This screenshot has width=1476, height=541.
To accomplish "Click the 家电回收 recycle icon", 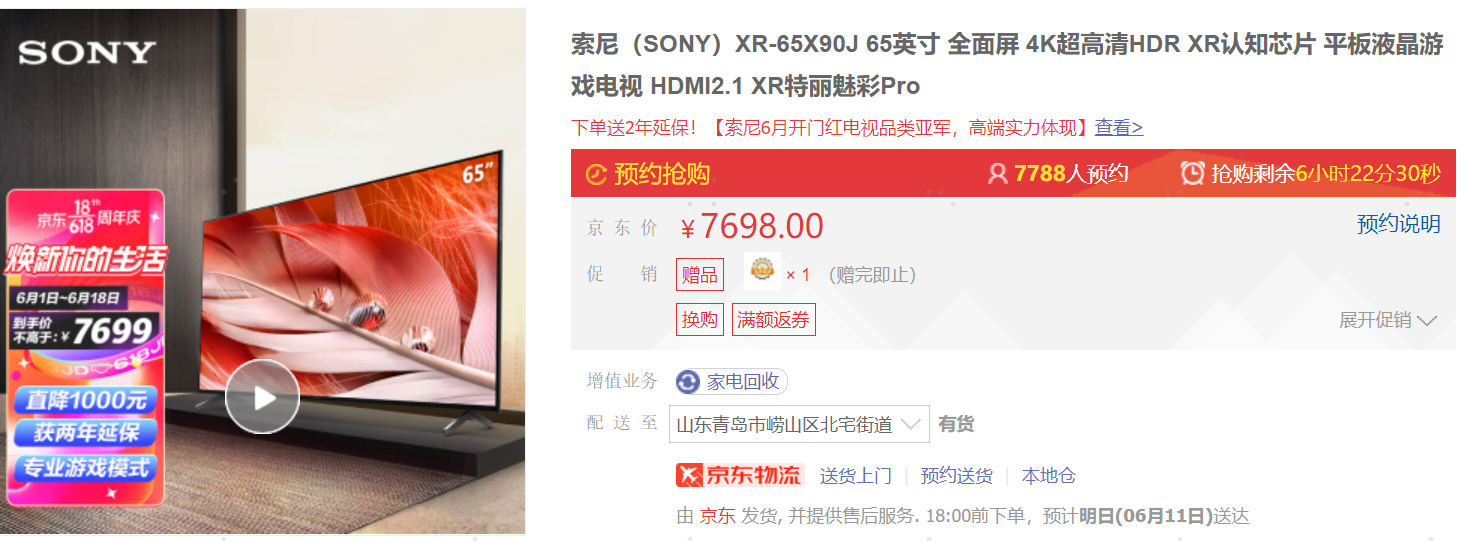I will (689, 382).
